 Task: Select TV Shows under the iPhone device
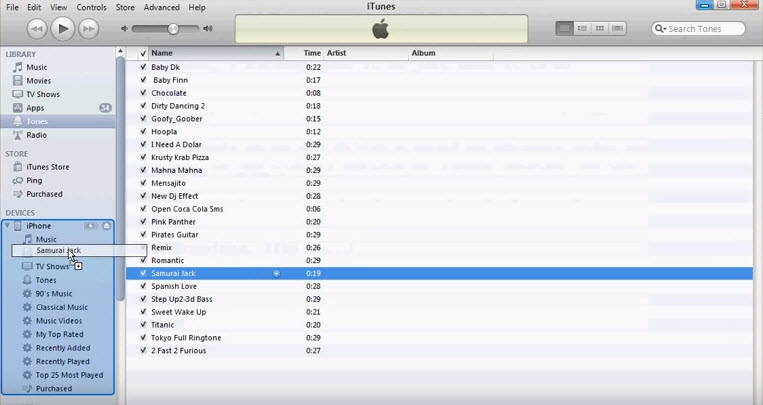(x=52, y=267)
